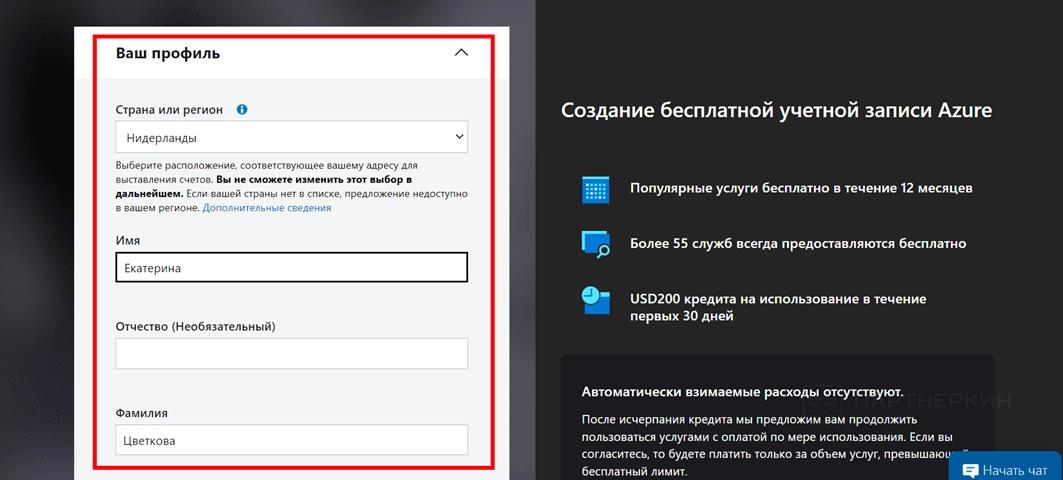Screen dimensions: 1063x480
Task: Click heading Автоматически взимаемые расходы отсутствуют
Action: 742,392
